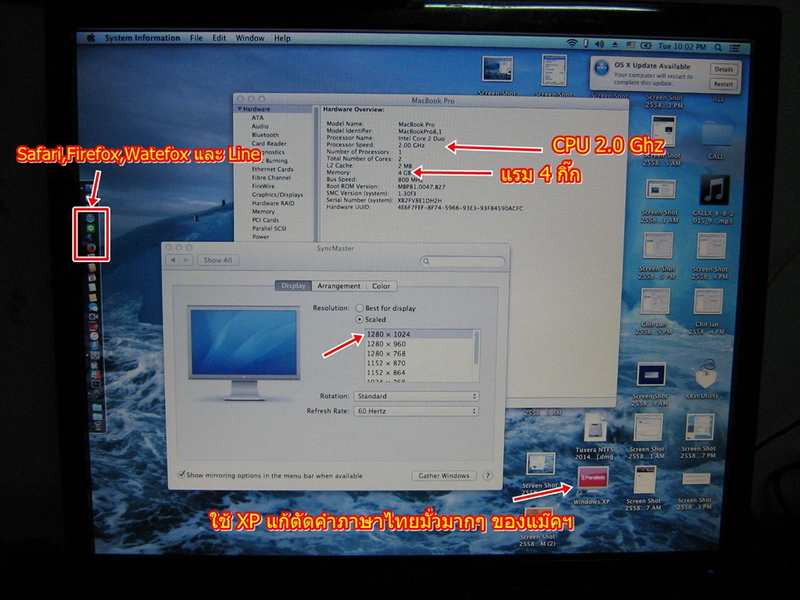Open the Rotation dropdown
This screenshot has height=600, width=800.
(x=416, y=396)
